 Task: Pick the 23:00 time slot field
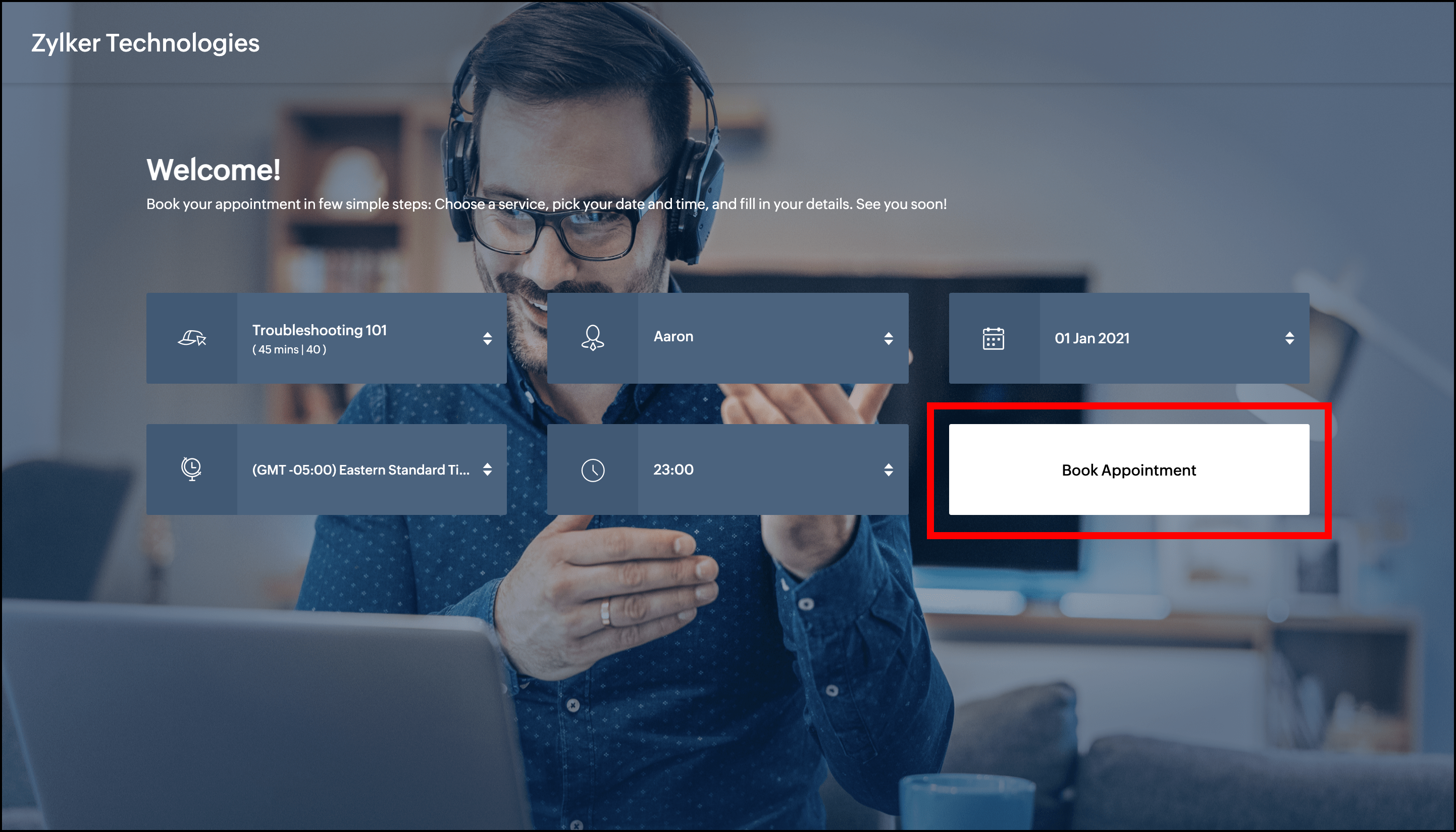673,470
